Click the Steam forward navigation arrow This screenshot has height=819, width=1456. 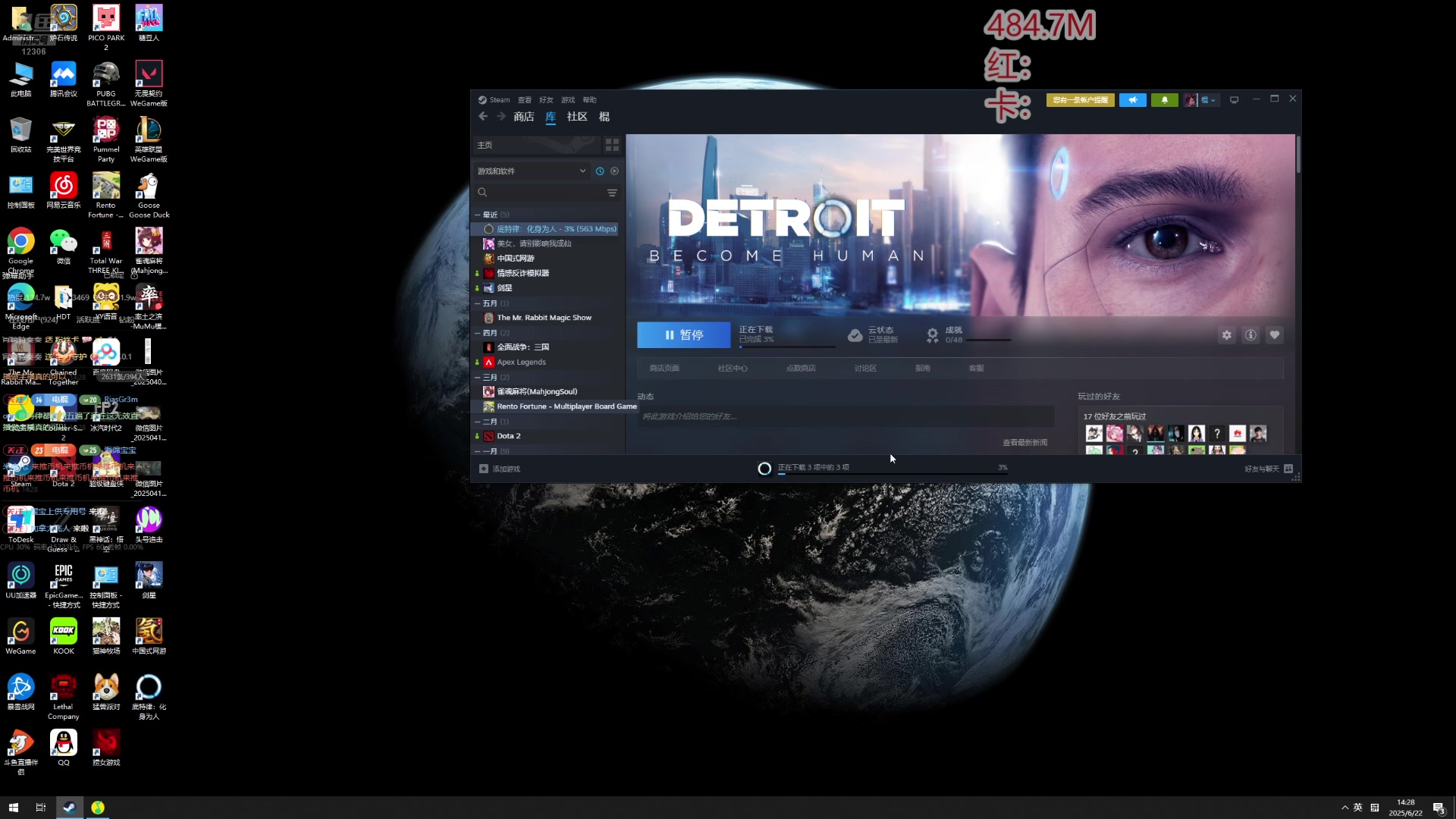click(500, 117)
